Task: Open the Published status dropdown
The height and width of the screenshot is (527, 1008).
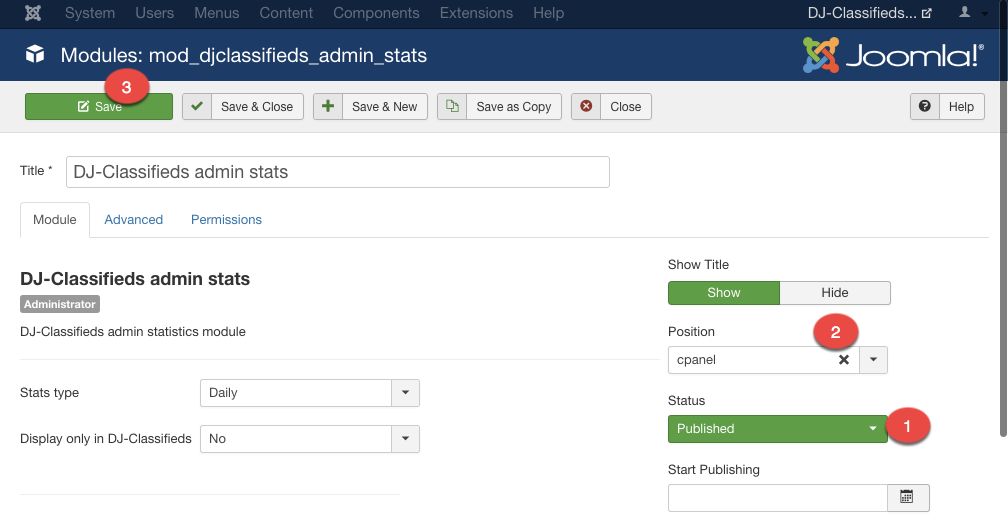Action: (x=778, y=429)
